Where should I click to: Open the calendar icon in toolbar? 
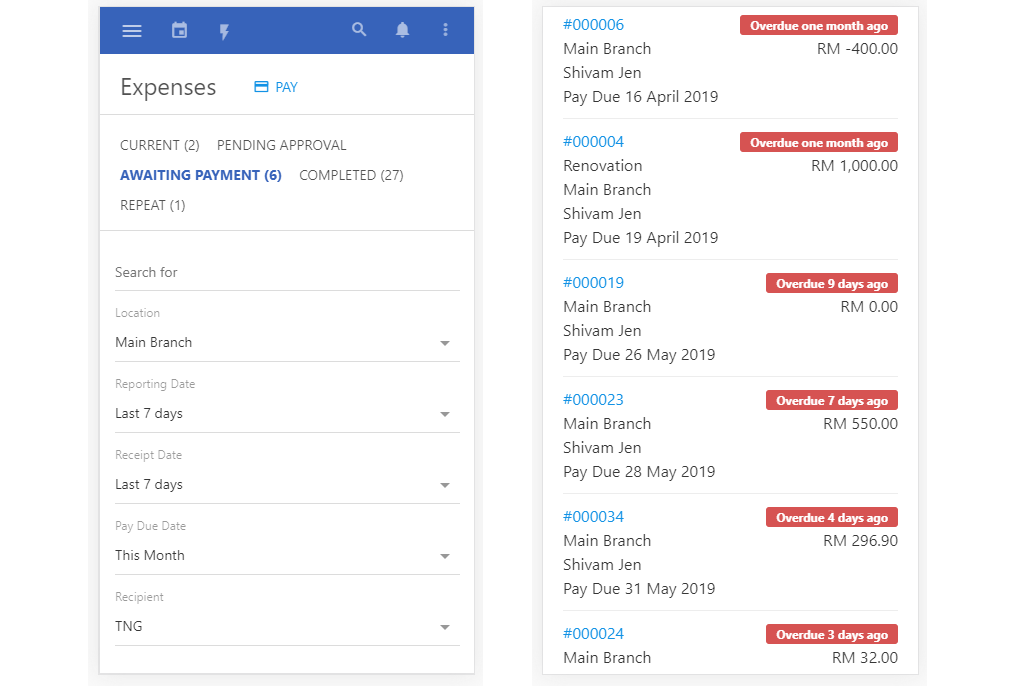coord(179,30)
